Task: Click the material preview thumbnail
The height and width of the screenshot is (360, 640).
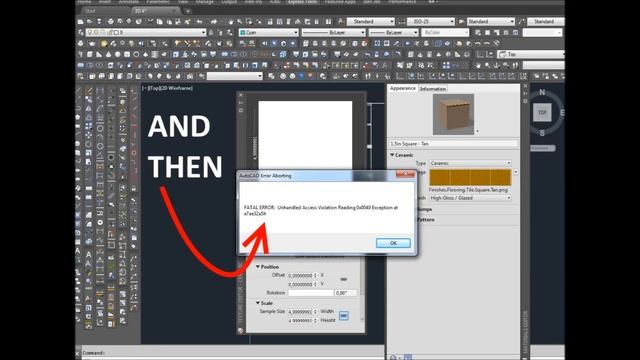Action: [453, 114]
